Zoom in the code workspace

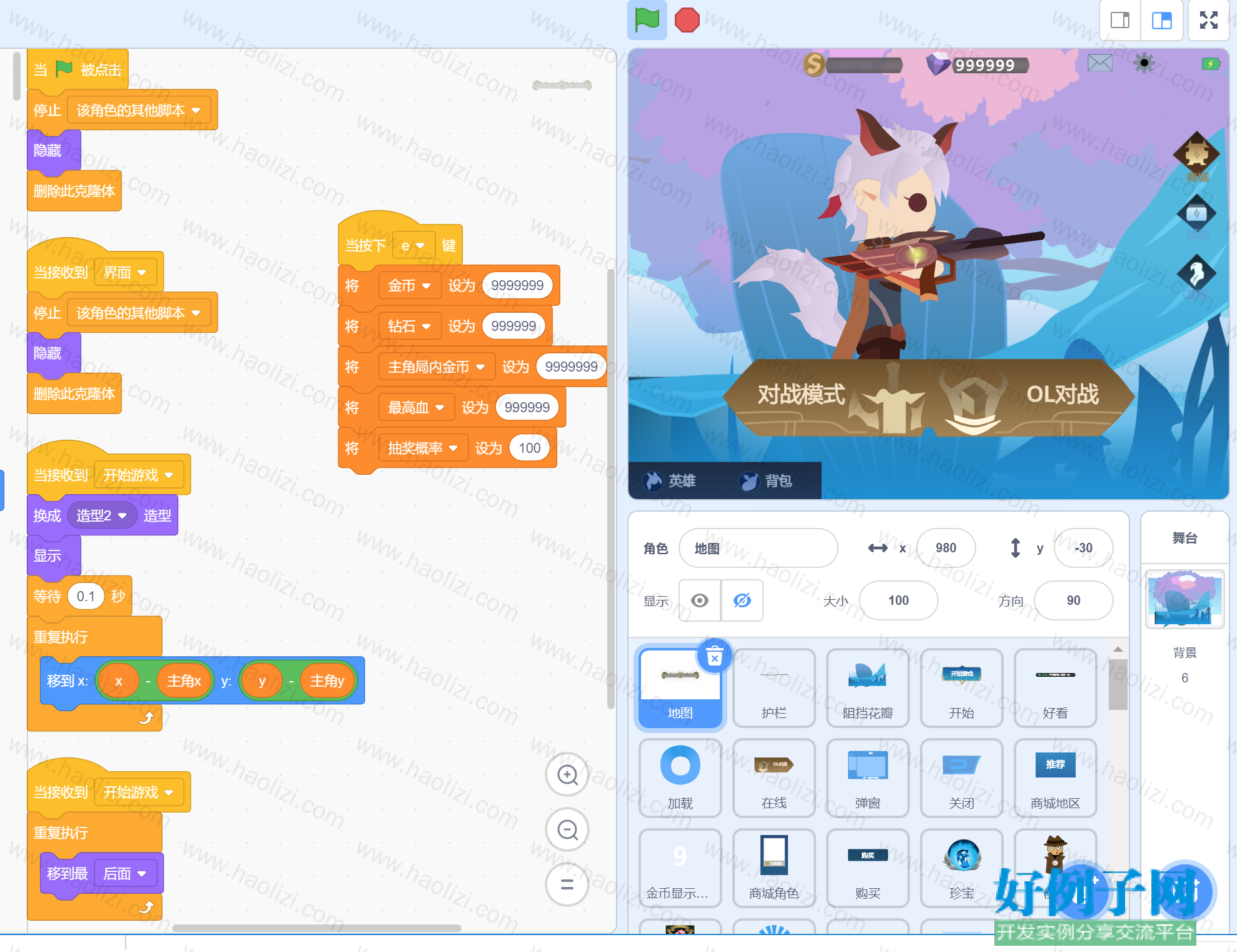coord(567,775)
